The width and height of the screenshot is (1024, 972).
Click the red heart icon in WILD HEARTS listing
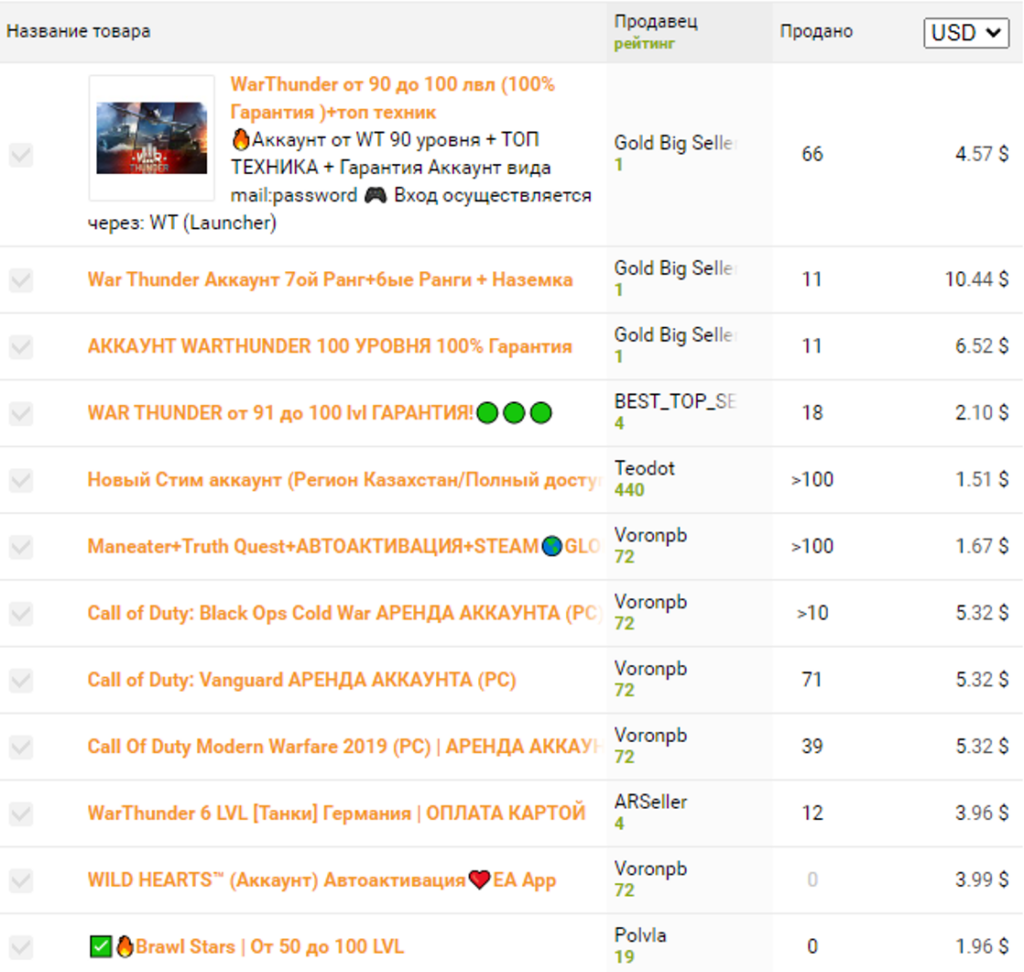point(479,880)
